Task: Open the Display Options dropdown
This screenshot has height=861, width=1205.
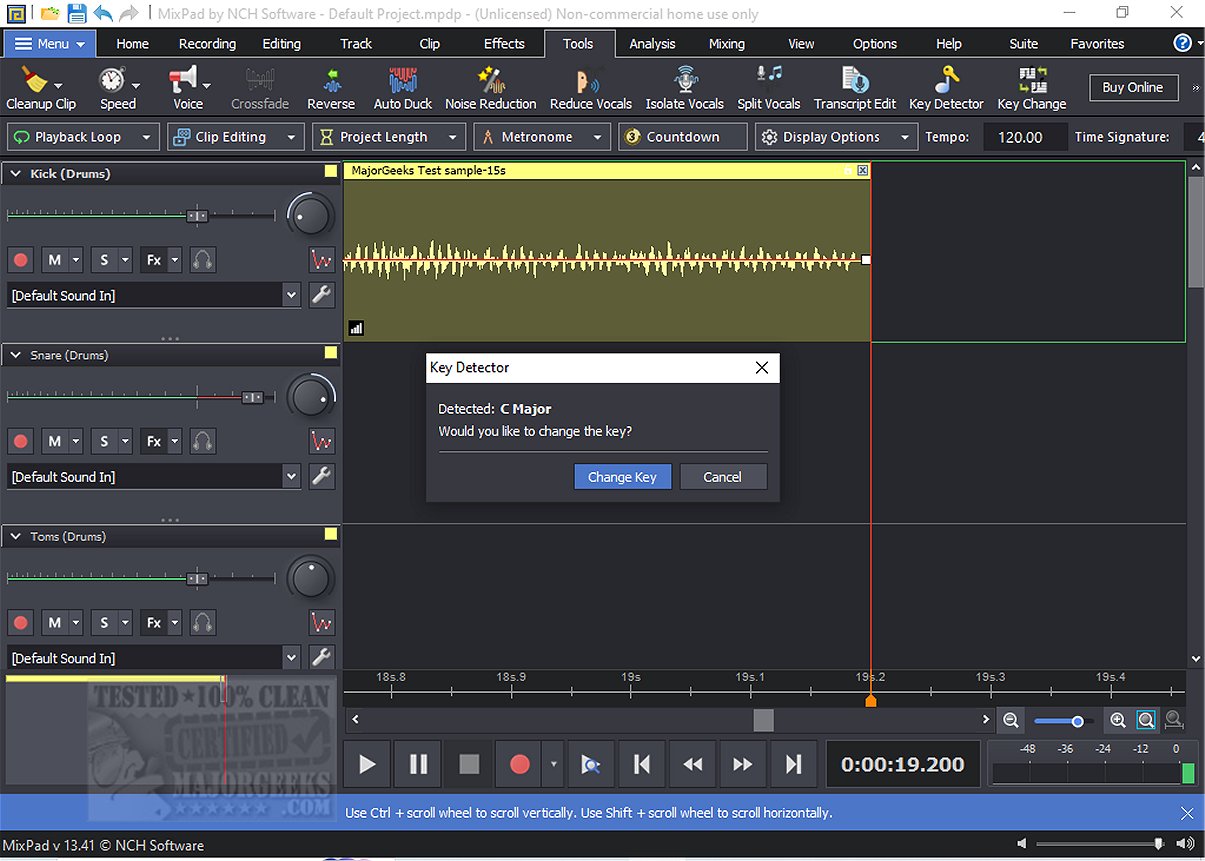Action: coord(836,137)
